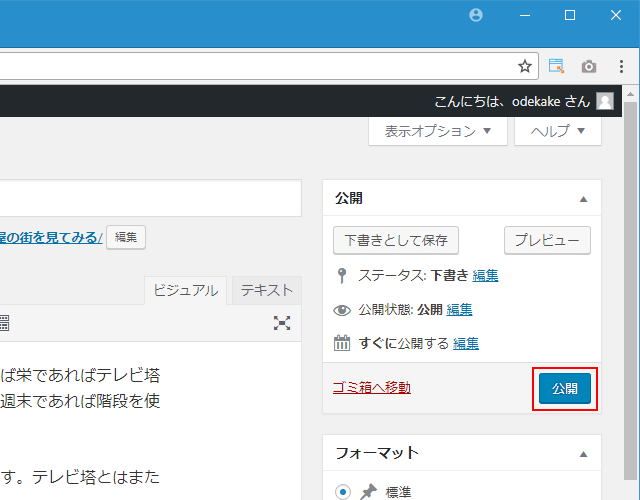This screenshot has height=500, width=640.
Task: Click the editor text す。テレビ塔とはまた
Action: tap(80, 477)
